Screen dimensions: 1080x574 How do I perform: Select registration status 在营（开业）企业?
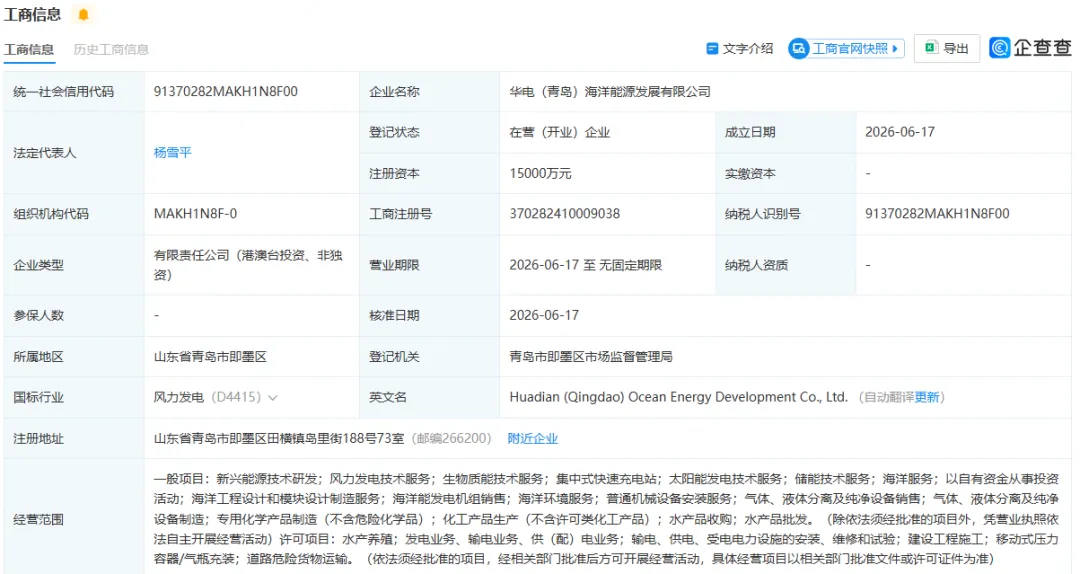click(559, 132)
